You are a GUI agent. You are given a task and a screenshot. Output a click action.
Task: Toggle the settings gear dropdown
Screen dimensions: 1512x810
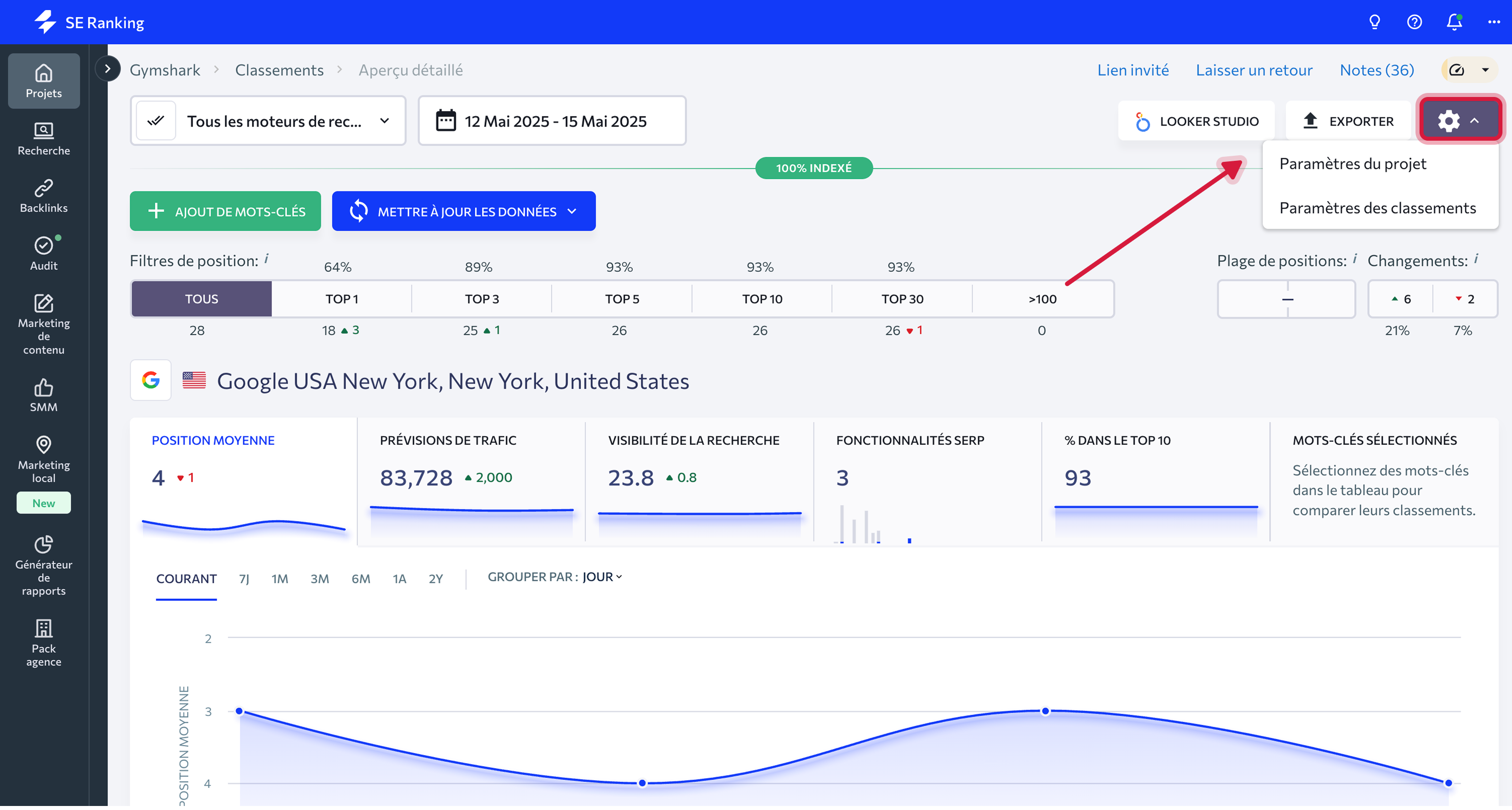click(x=1459, y=121)
